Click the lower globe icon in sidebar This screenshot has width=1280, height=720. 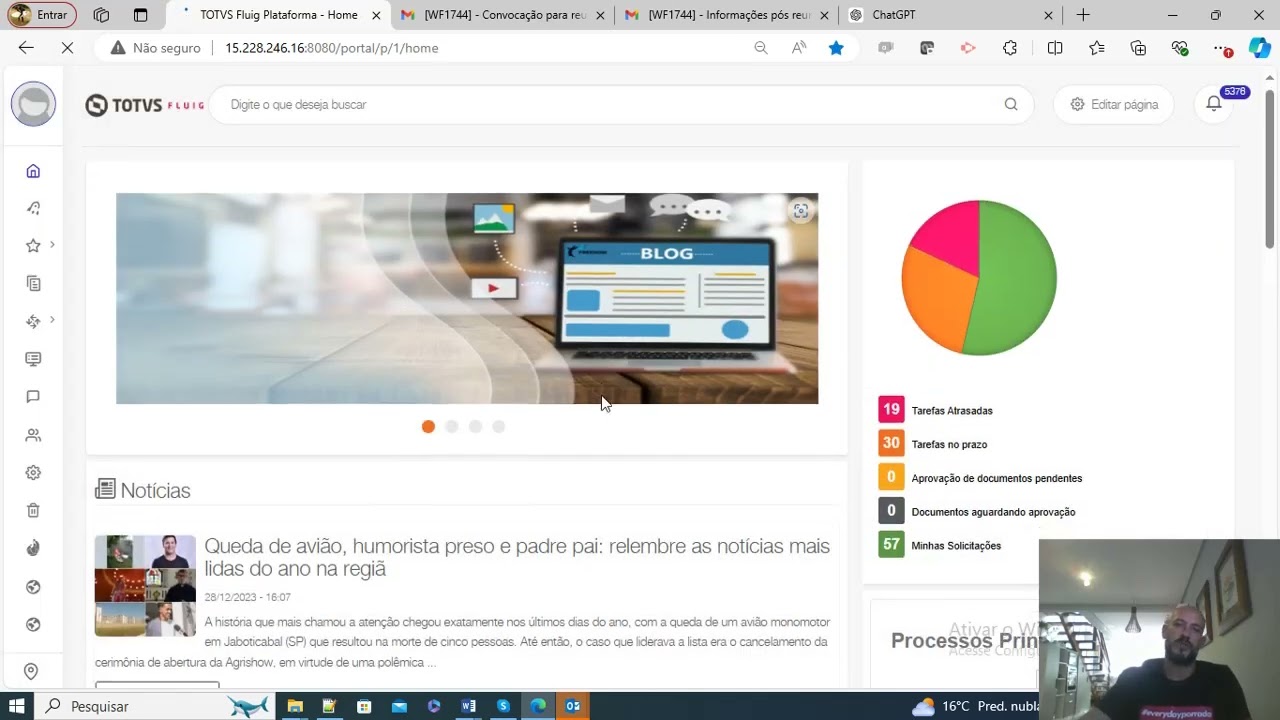[33, 625]
